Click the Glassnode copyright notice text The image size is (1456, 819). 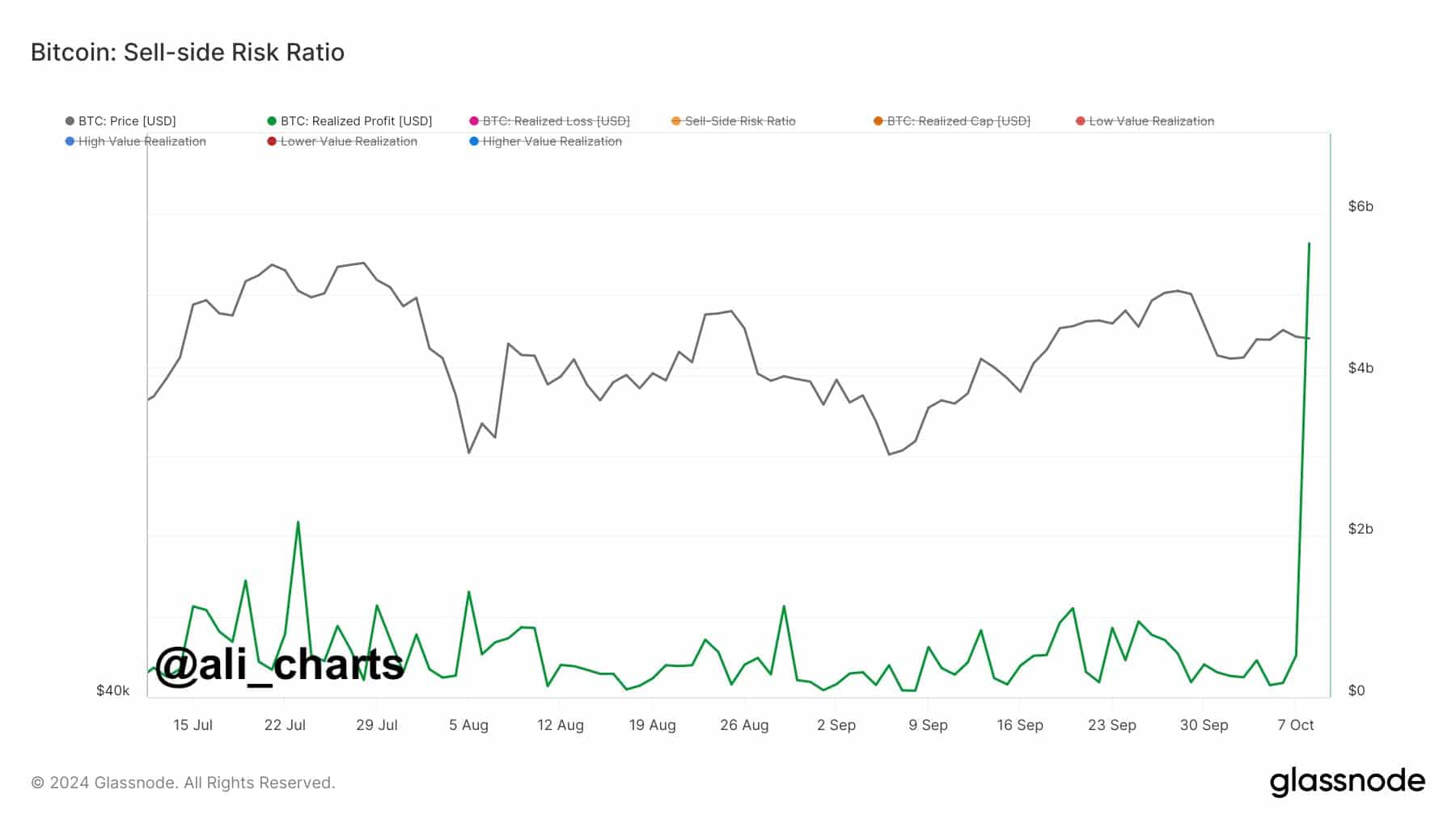point(183,783)
